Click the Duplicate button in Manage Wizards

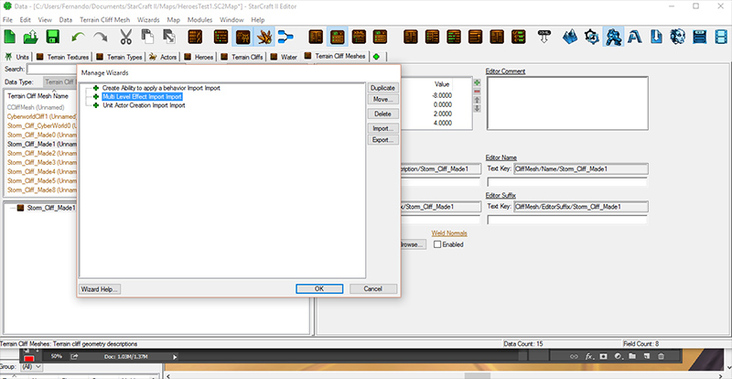383,88
